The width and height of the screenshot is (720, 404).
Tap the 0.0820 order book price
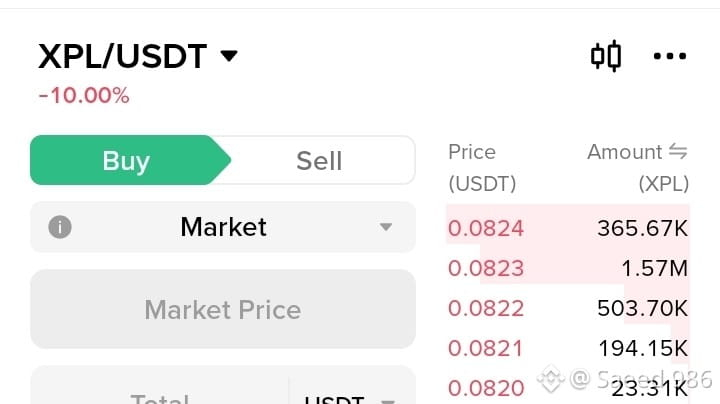[486, 388]
